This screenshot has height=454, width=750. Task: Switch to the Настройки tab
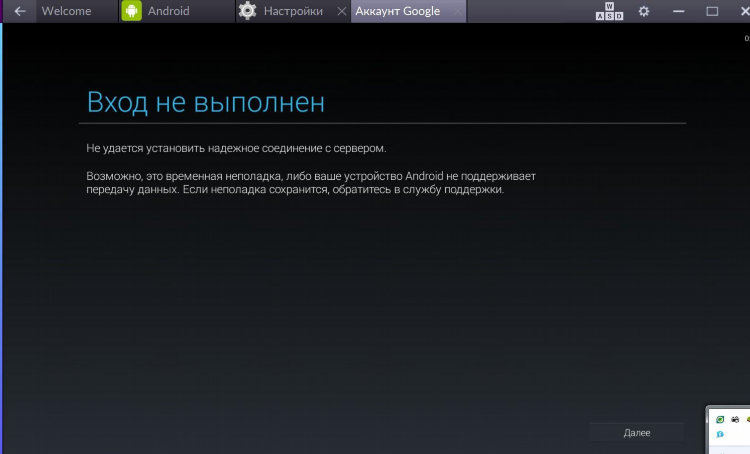(x=293, y=11)
